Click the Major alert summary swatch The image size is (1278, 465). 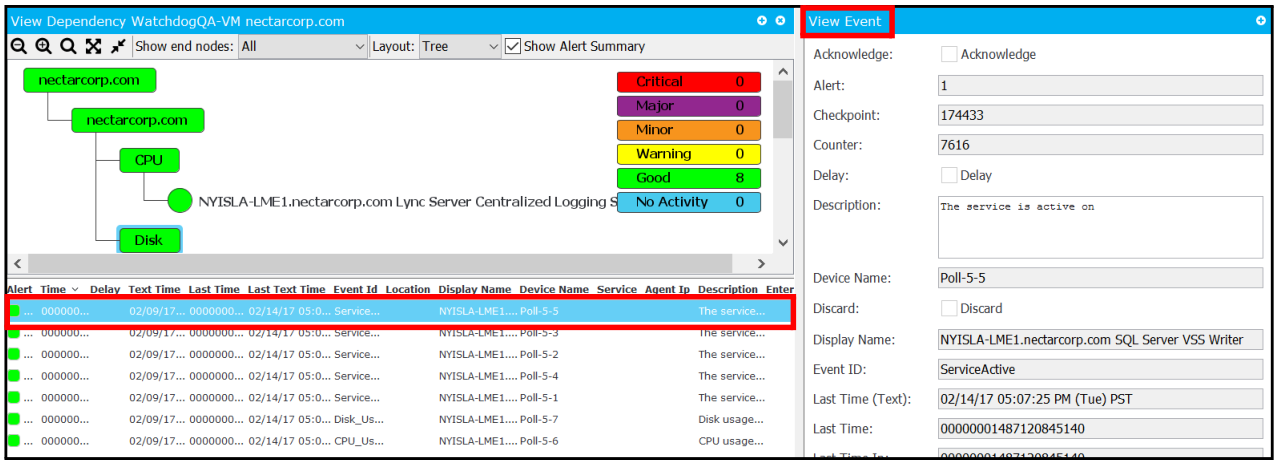point(689,106)
